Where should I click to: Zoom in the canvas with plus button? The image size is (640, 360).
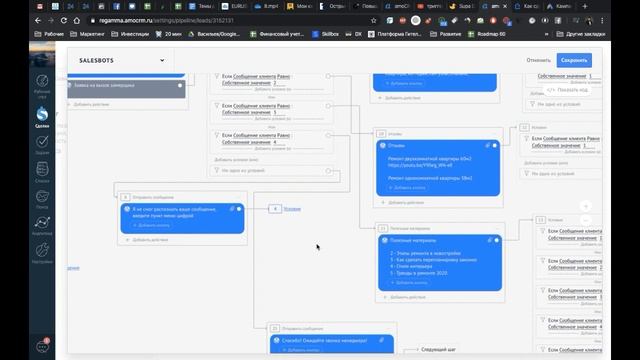586,207
